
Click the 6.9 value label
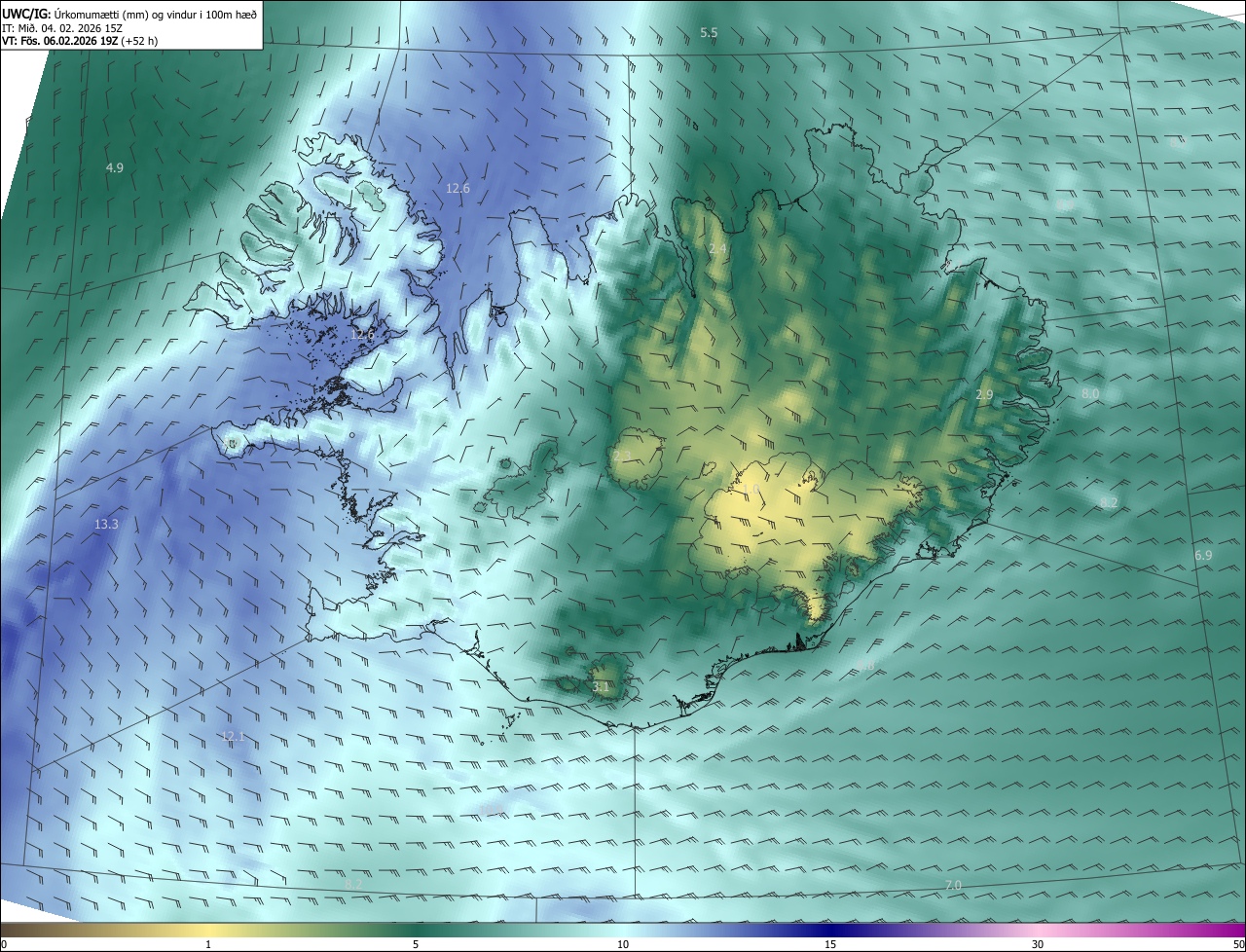click(1203, 555)
